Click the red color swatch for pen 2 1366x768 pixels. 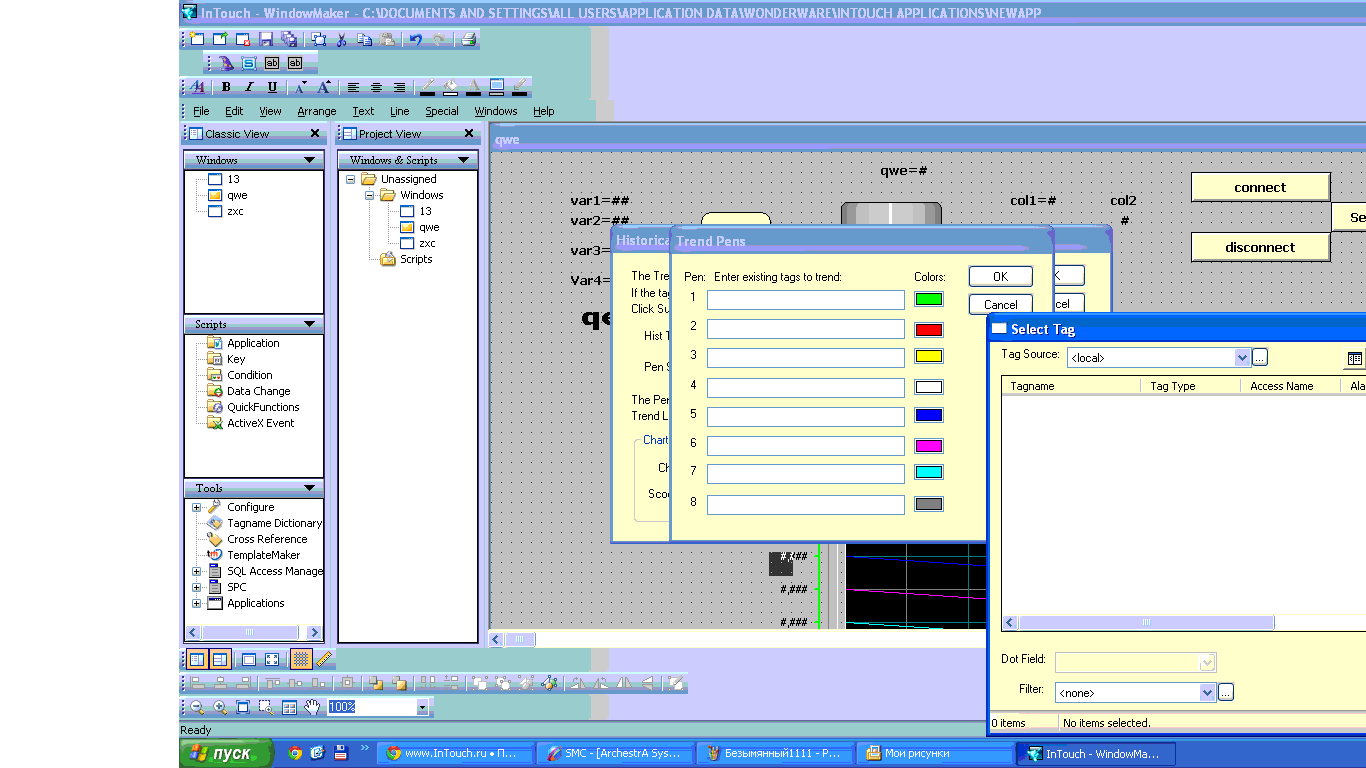(x=928, y=329)
